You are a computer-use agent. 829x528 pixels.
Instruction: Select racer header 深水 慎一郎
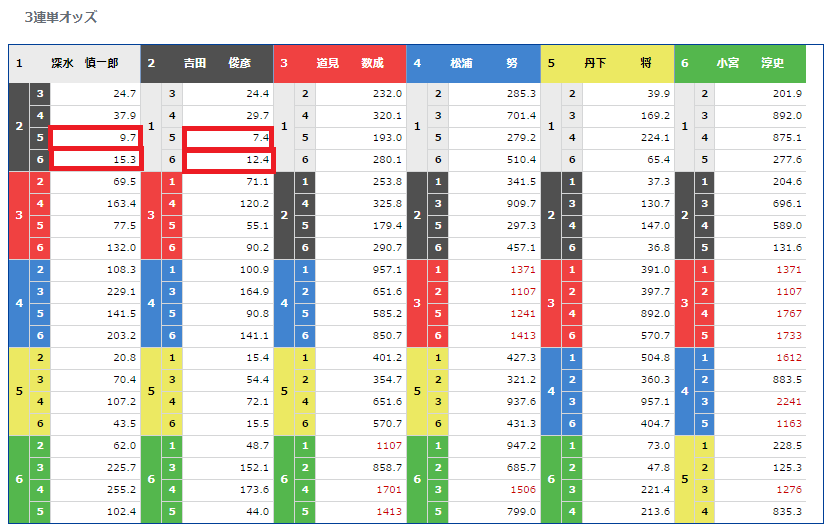[x=75, y=63]
